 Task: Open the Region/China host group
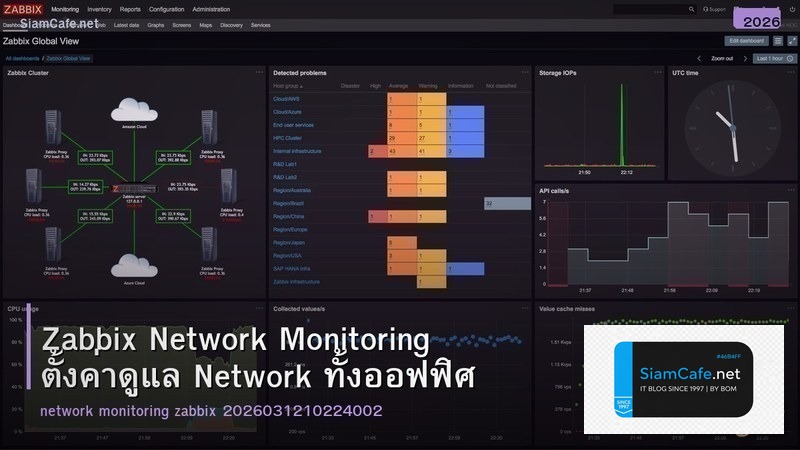(x=288, y=216)
